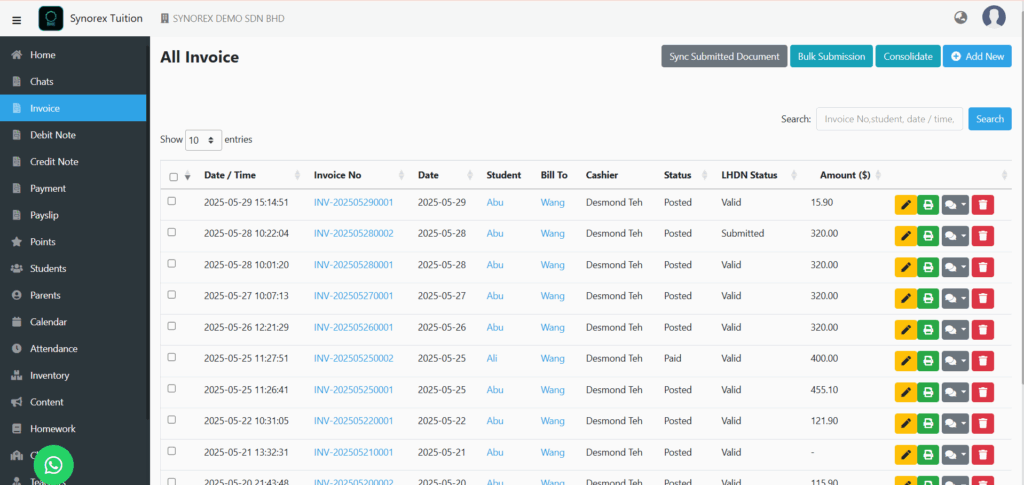Viewport: 1024px width, 485px height.
Task: Delete invoice INV-202505210001
Action: (983, 454)
